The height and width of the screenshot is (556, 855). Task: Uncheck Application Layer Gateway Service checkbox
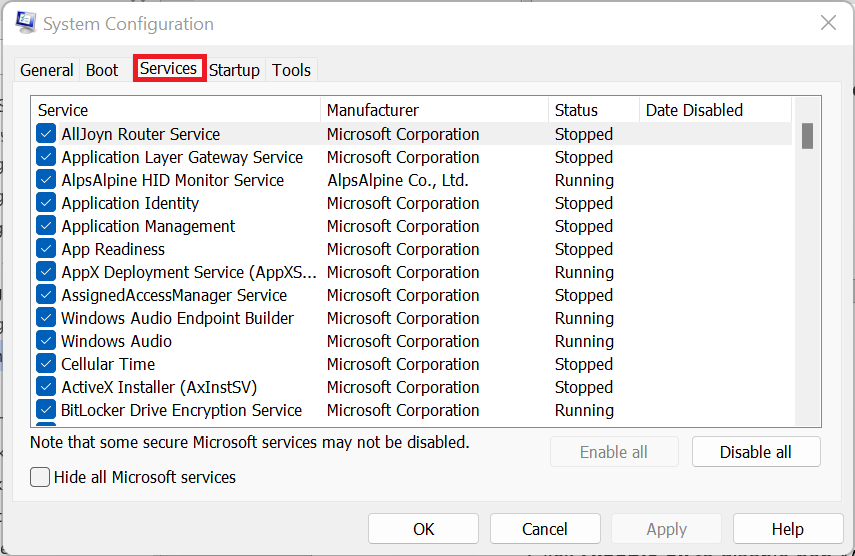[x=46, y=157]
